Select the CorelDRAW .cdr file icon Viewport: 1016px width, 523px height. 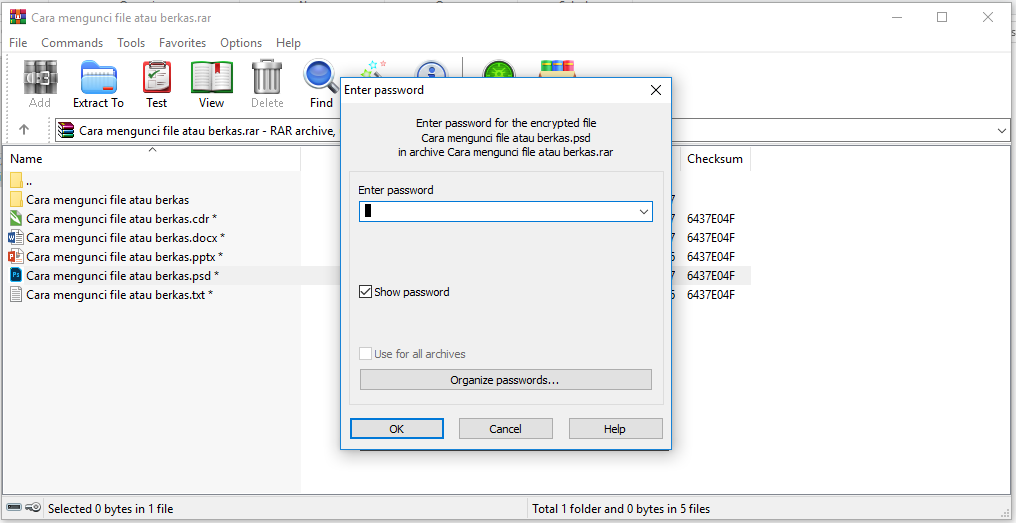click(x=16, y=218)
